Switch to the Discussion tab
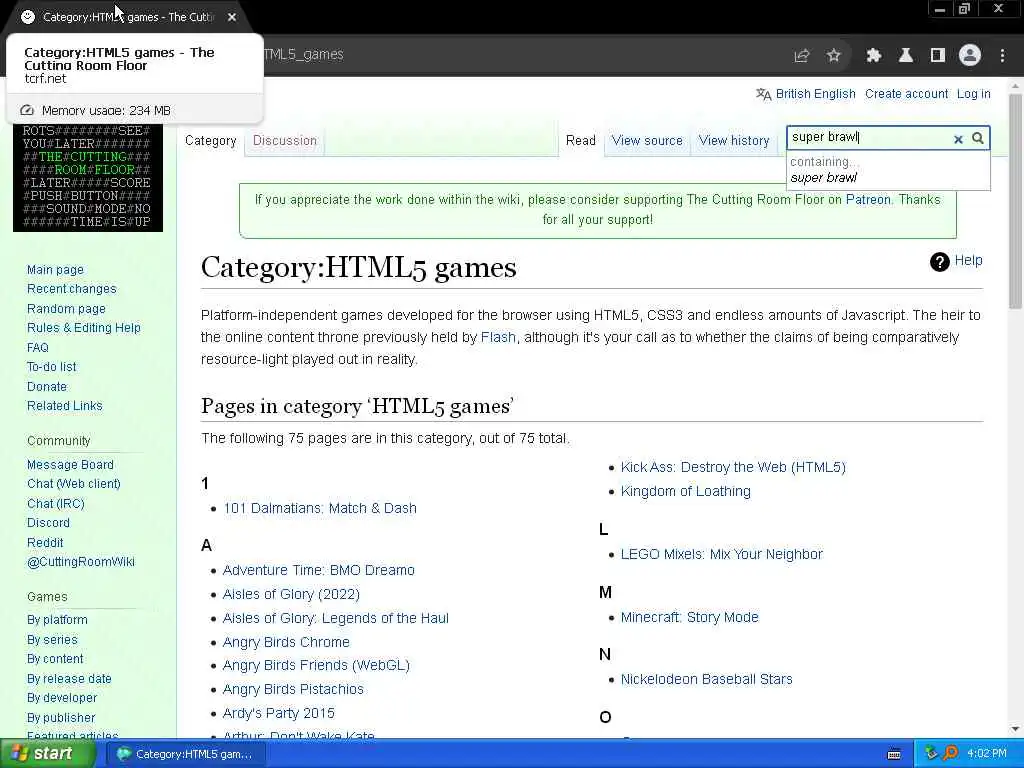 285,140
